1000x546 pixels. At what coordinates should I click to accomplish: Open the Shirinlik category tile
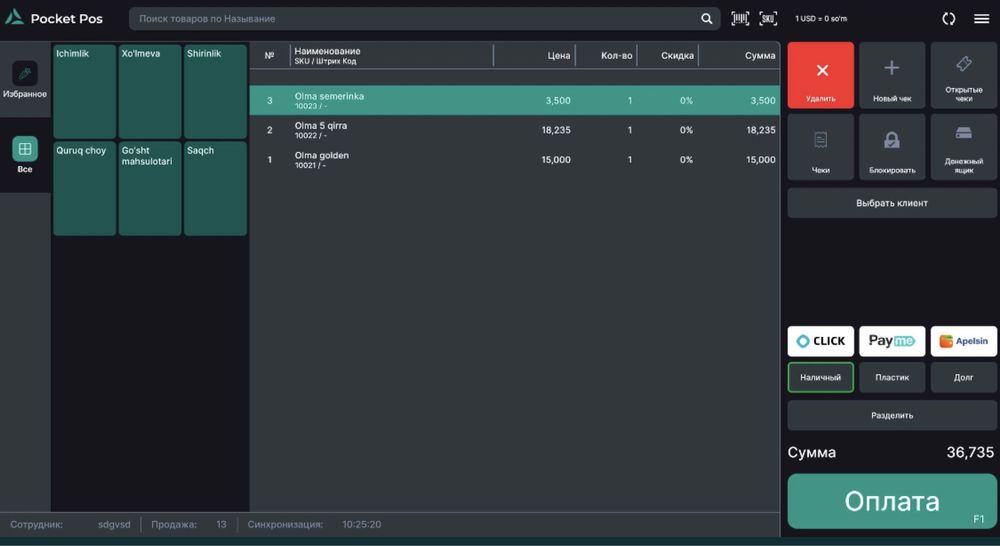click(215, 91)
